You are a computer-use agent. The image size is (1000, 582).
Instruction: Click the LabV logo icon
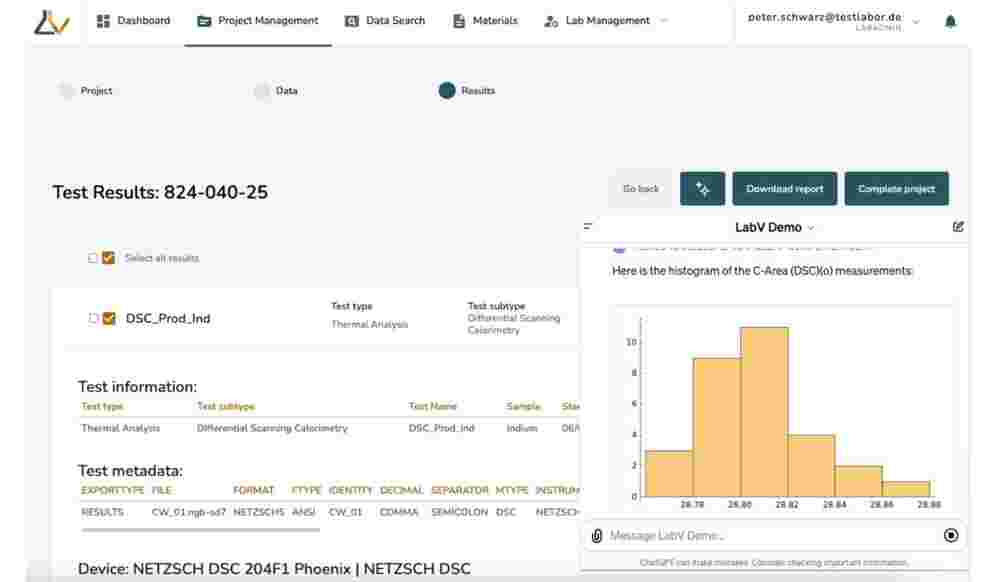(51, 22)
